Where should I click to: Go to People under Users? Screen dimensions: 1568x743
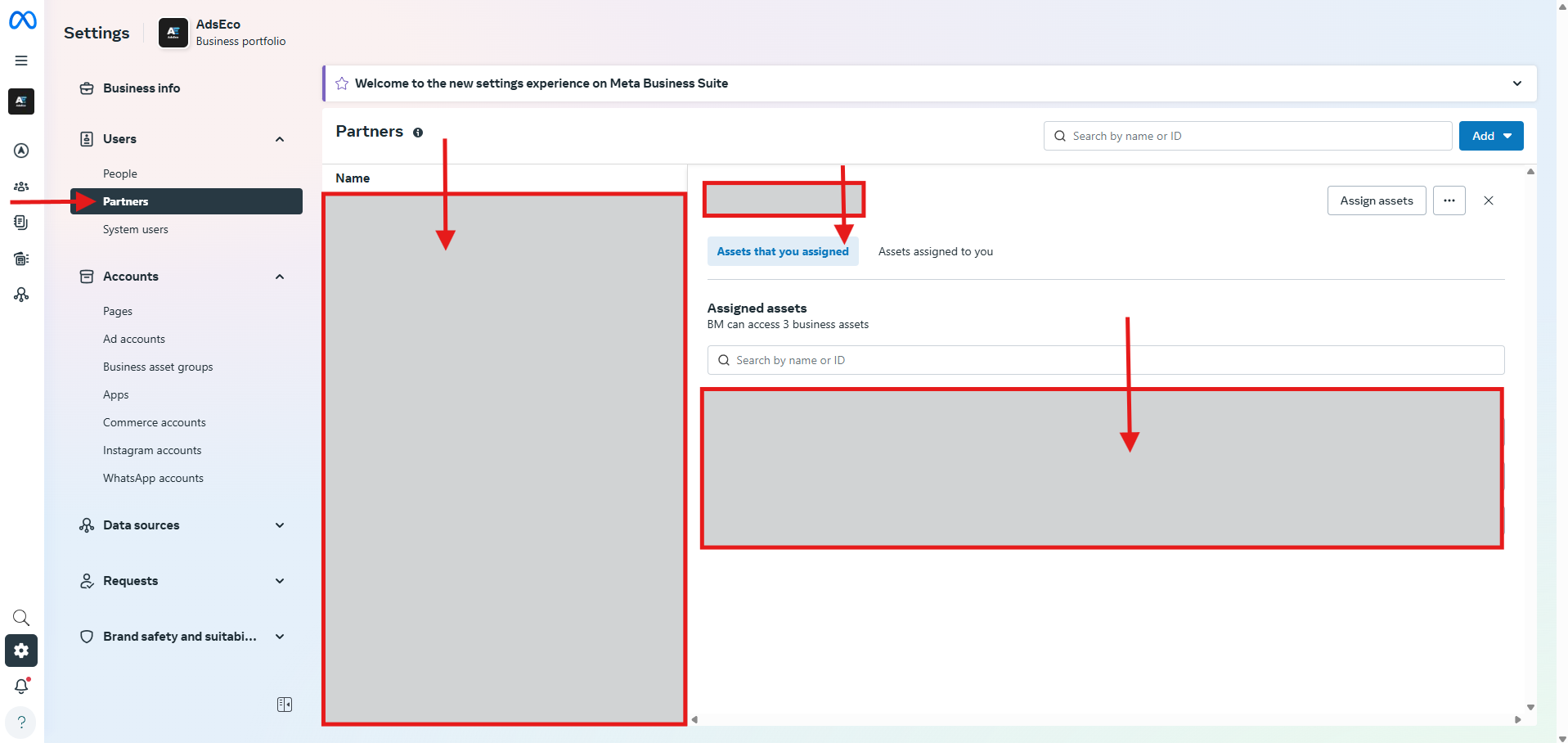120,173
